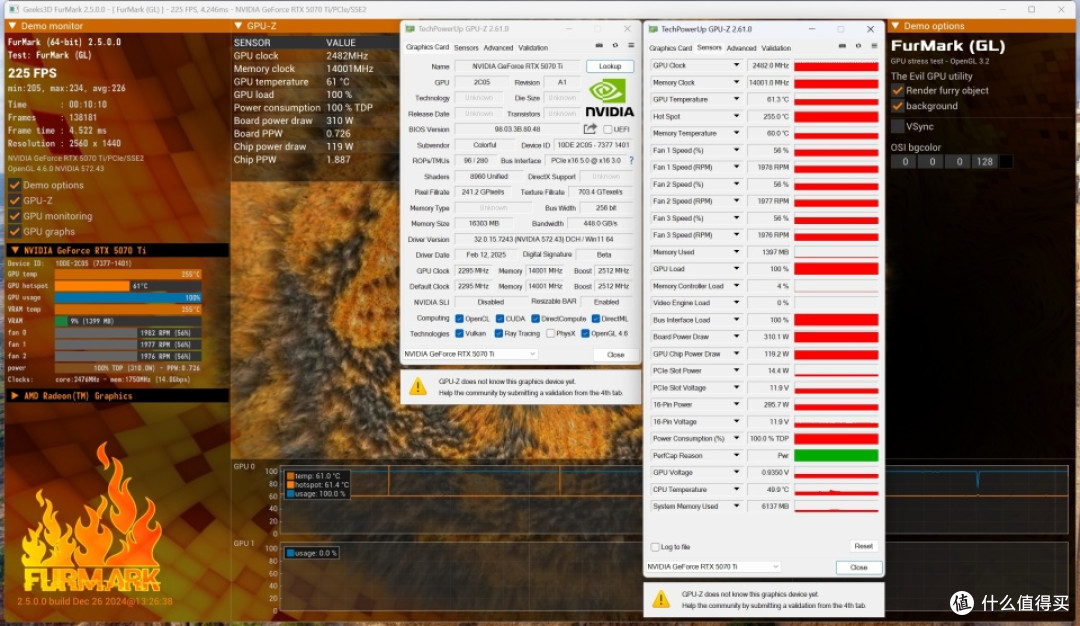Uncheck the GPU-Z checkbox in Demo monitor
The image size is (1080, 626).
[x=14, y=200]
